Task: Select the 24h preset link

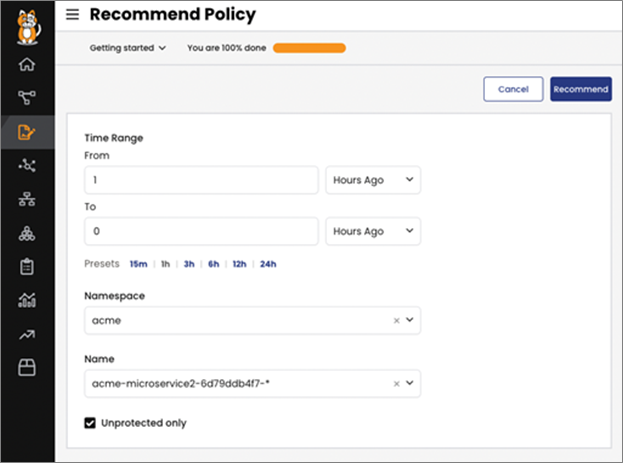Action: coord(268,264)
